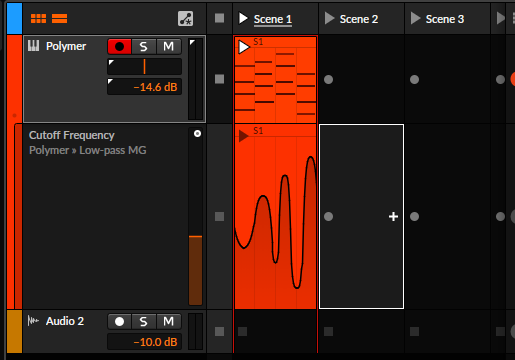Click the blue master color strip
515x360 pixels.
pos(14,18)
